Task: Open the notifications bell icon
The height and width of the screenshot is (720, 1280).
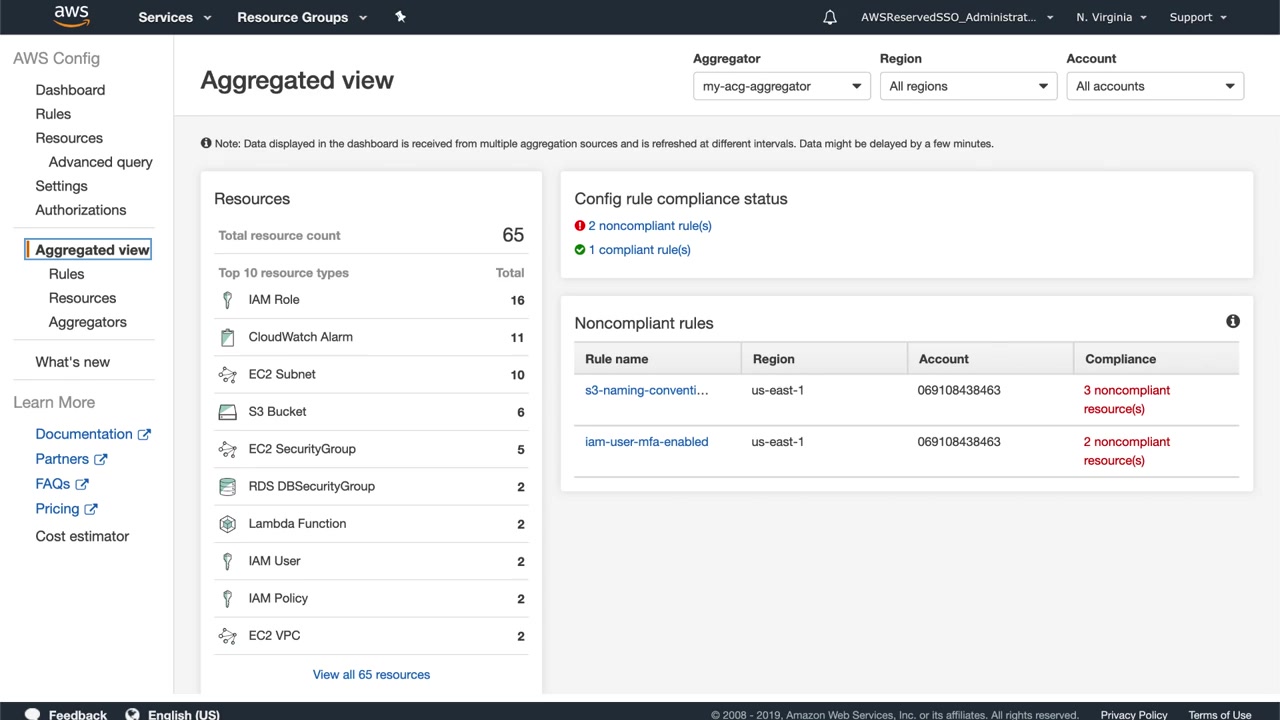Action: [x=829, y=17]
